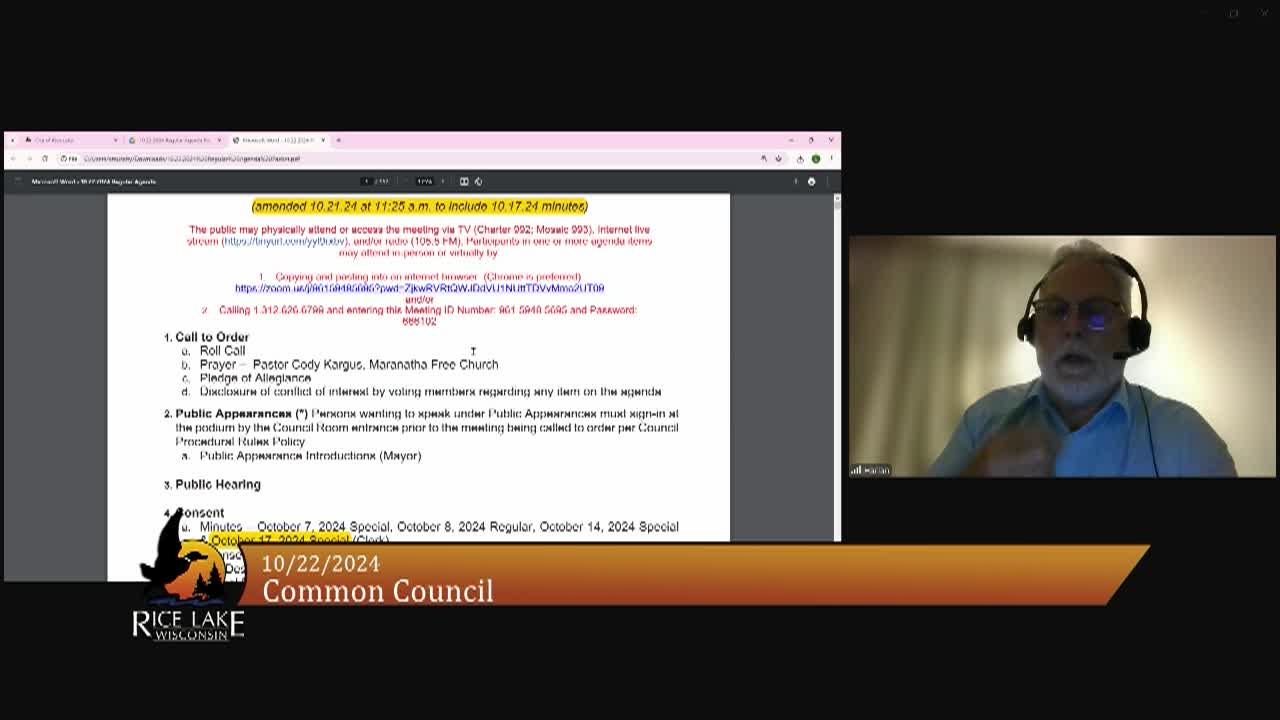Screen dimensions: 1280x720
Task: Open the zoom.us meeting link
Action: [x=419, y=288]
